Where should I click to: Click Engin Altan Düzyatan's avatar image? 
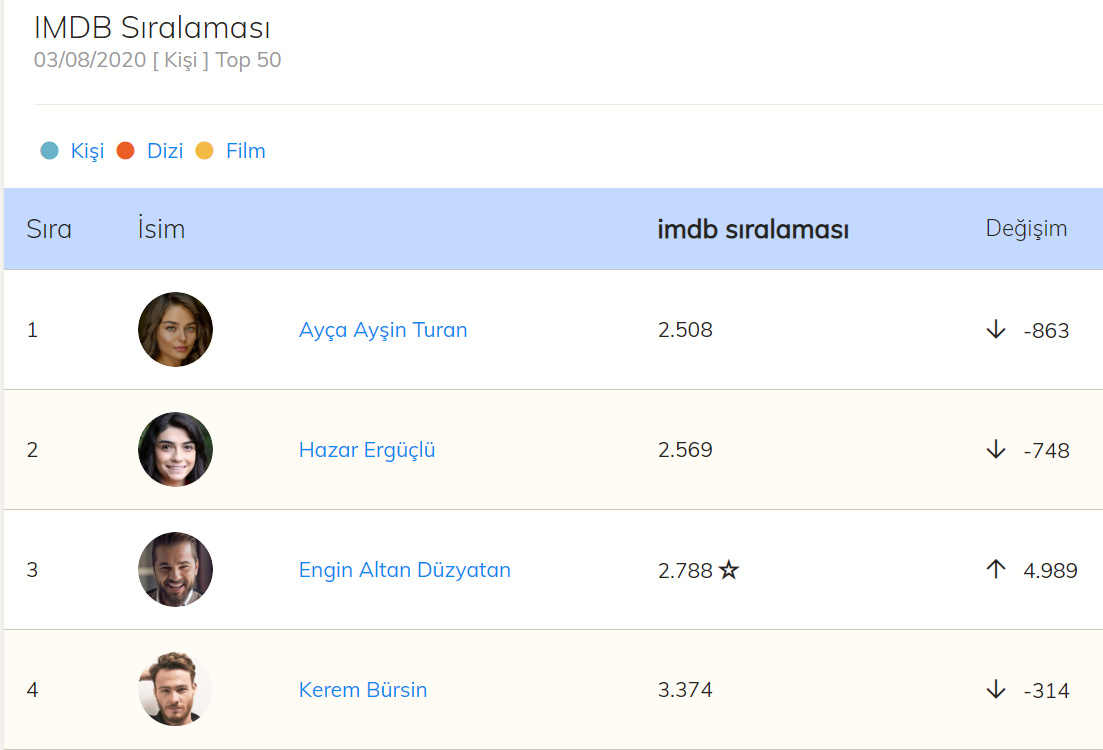tap(175, 570)
